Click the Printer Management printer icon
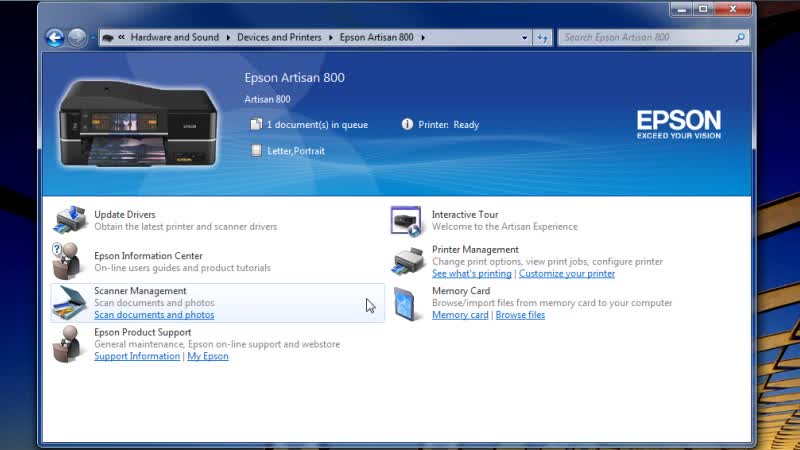The height and width of the screenshot is (450, 800). tap(408, 261)
